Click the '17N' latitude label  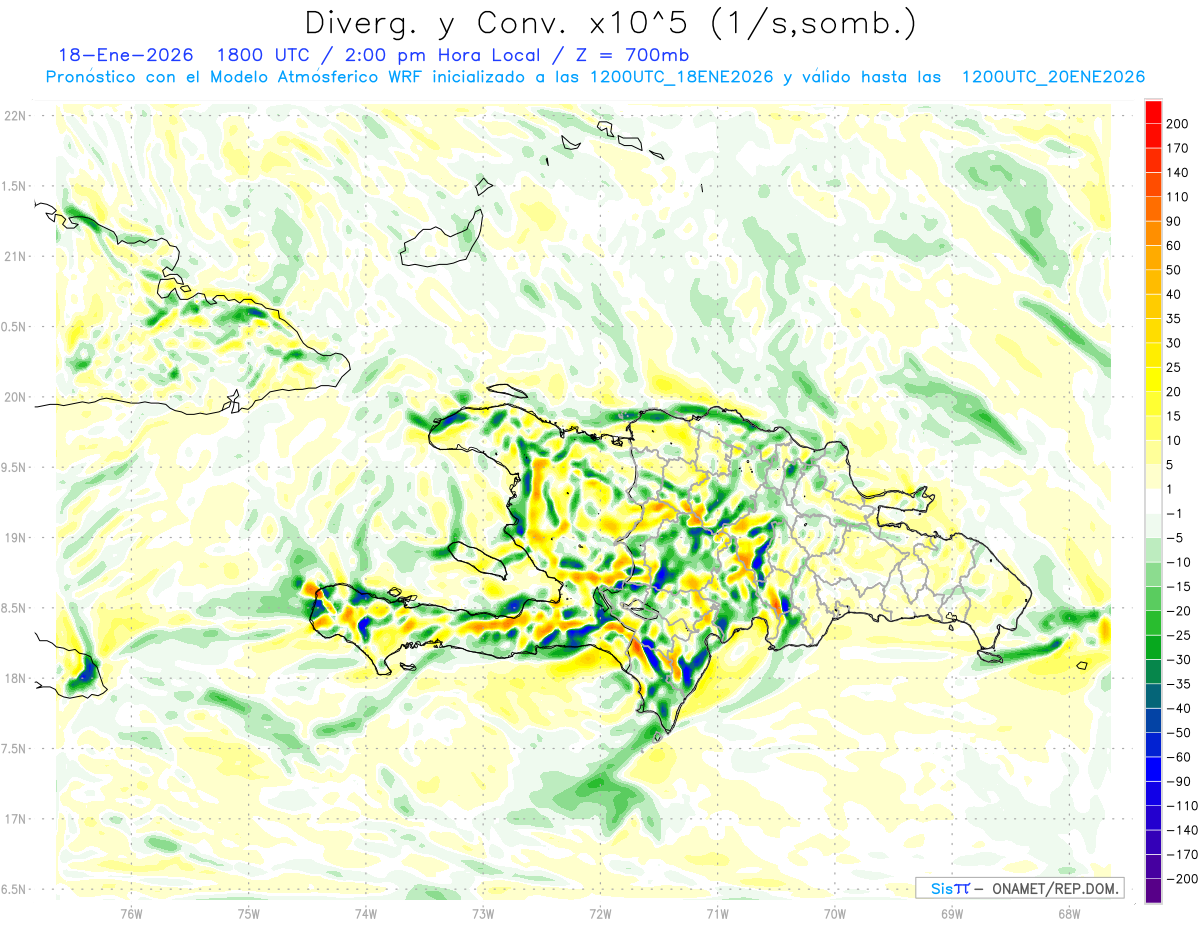tap(14, 819)
